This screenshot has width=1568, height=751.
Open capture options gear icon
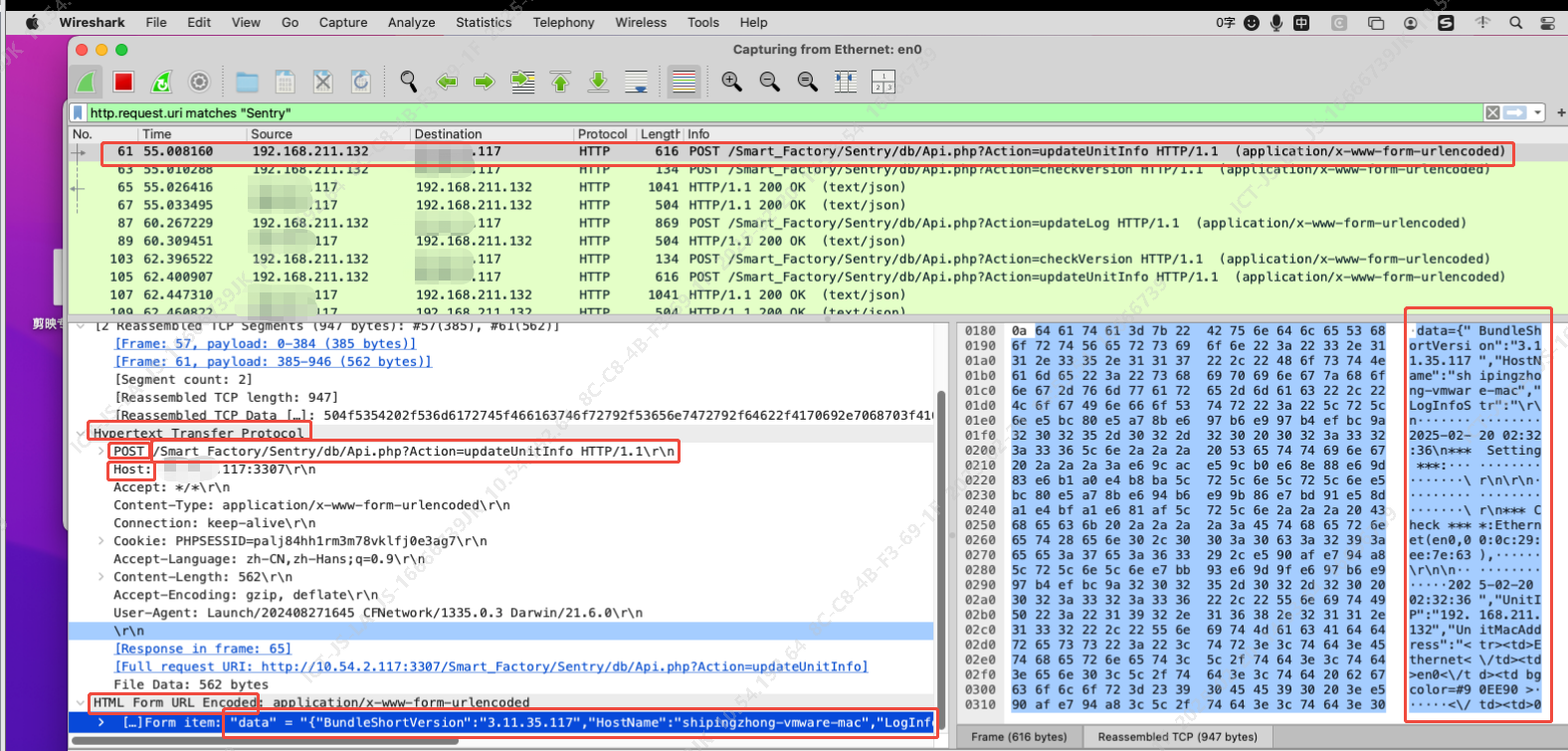[x=199, y=82]
